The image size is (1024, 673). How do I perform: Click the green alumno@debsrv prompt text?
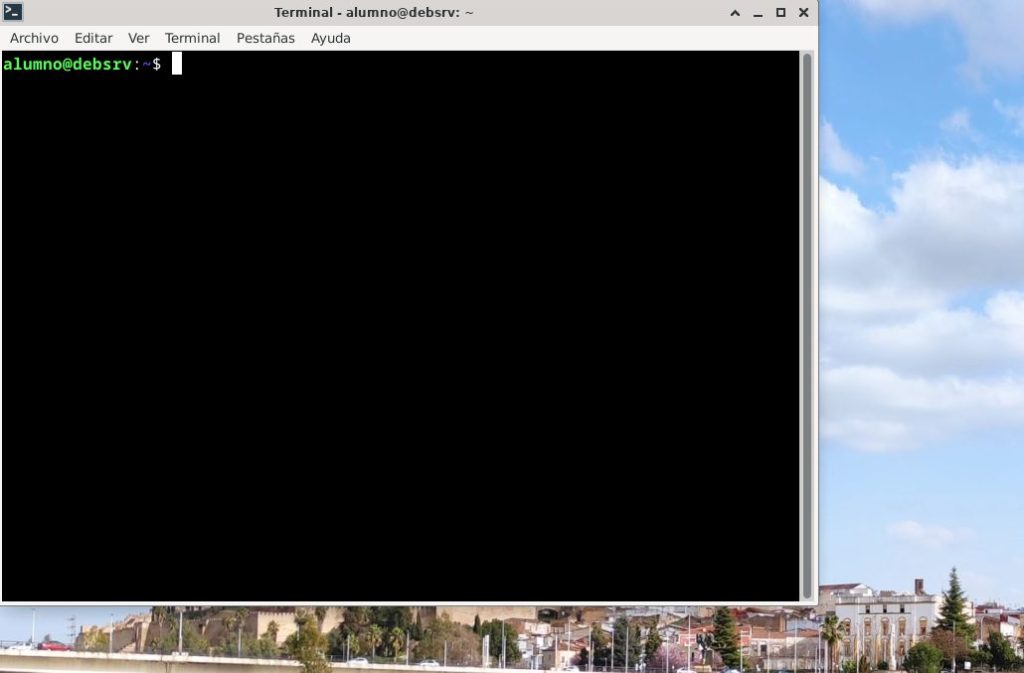click(67, 64)
